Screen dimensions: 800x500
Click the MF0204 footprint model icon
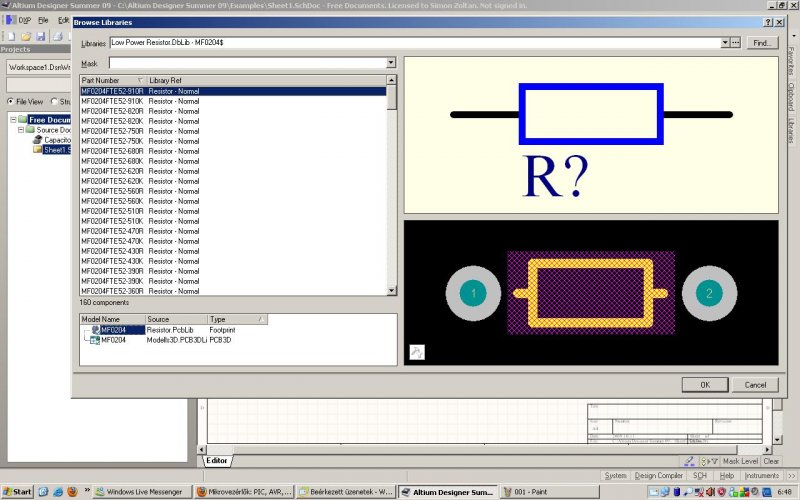96,330
